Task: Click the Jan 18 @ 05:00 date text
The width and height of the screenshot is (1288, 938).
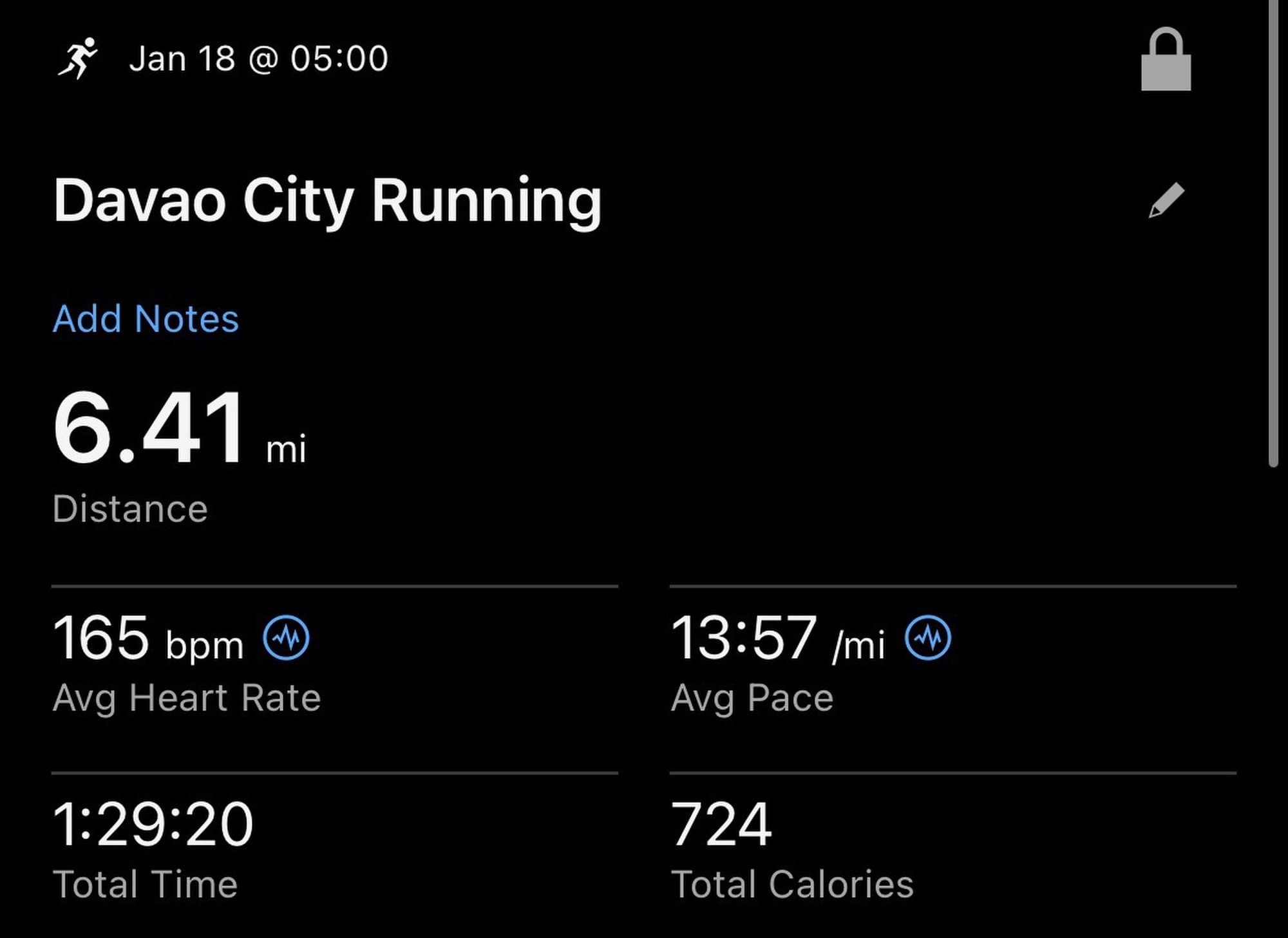Action: 258,59
